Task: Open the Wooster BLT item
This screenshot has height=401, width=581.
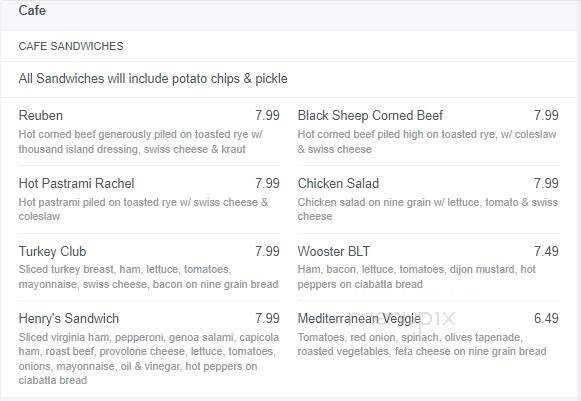Action: click(x=333, y=251)
